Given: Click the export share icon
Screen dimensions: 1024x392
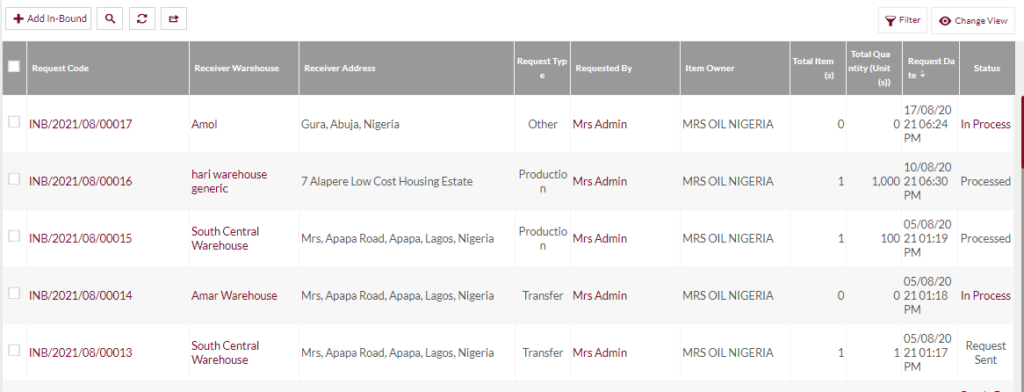Looking at the screenshot, I should coord(174,19).
